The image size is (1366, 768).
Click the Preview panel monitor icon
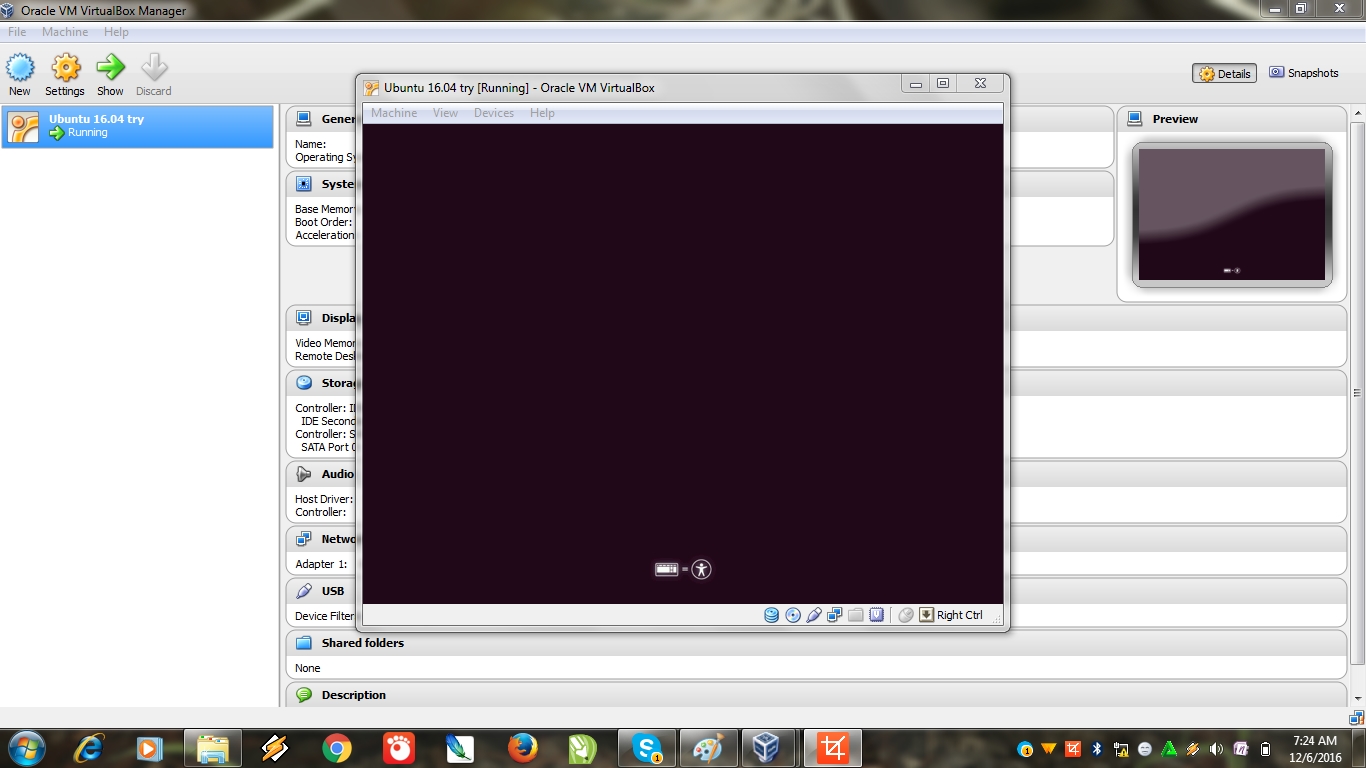[1134, 118]
